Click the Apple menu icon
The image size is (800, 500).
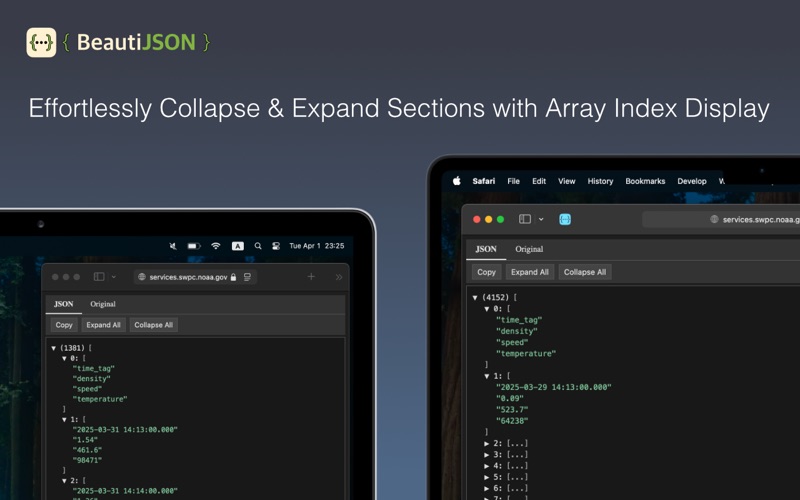[x=457, y=181]
